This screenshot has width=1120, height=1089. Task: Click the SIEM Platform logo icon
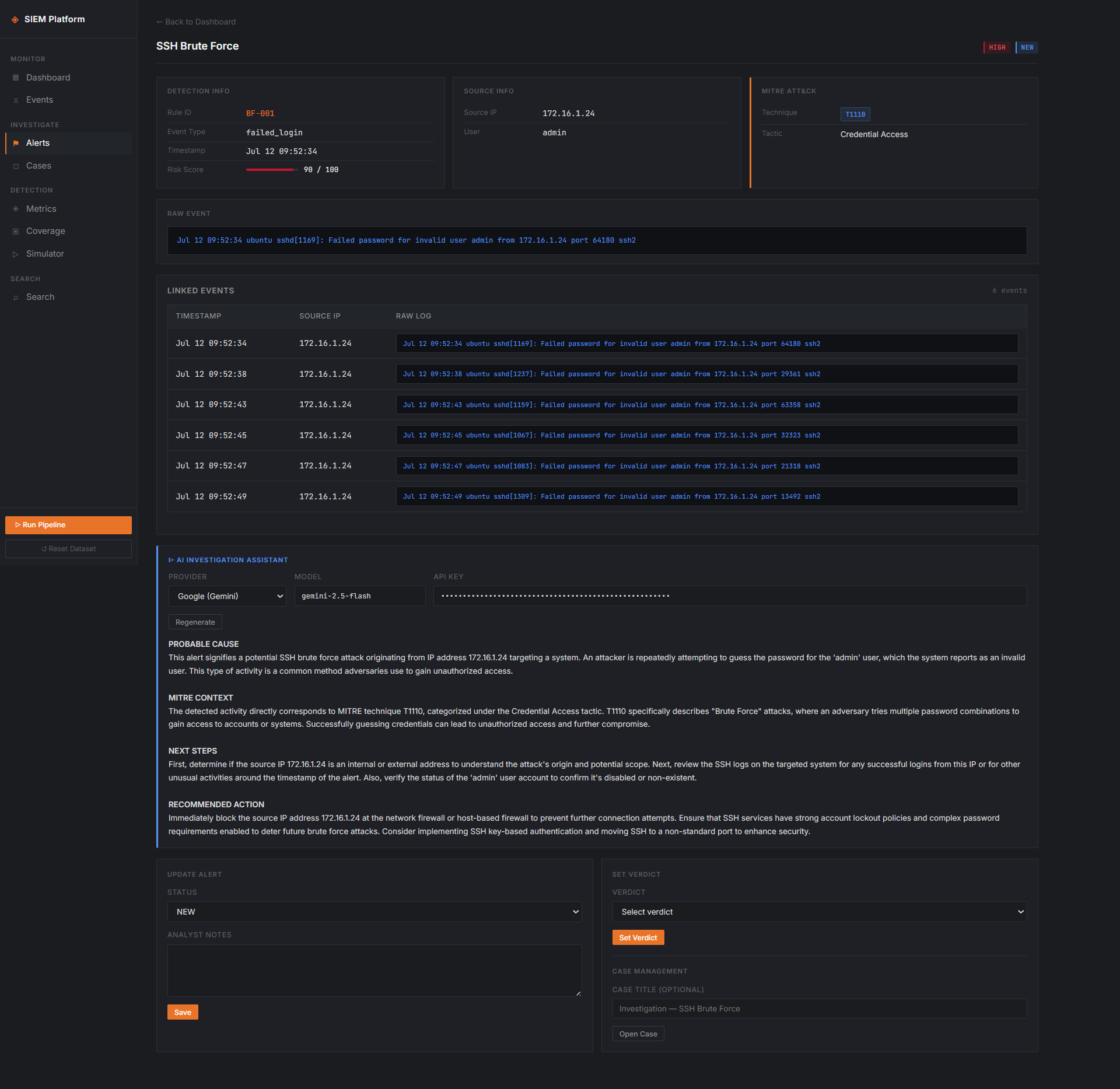(x=15, y=19)
